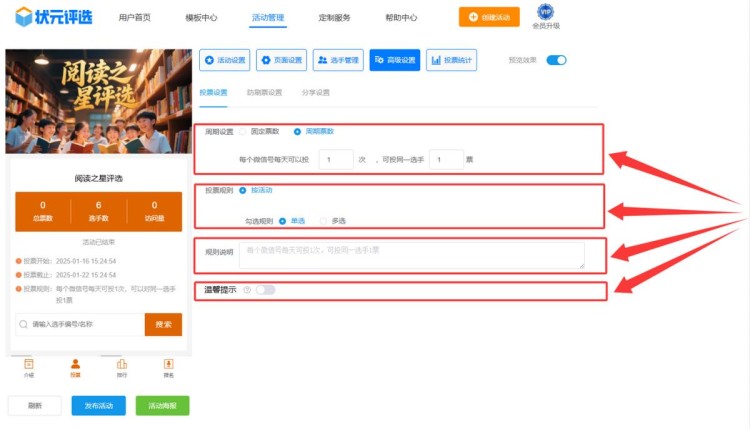This screenshot has height=429, width=750.
Task: Click the 规则说明 text area
Action: point(410,255)
